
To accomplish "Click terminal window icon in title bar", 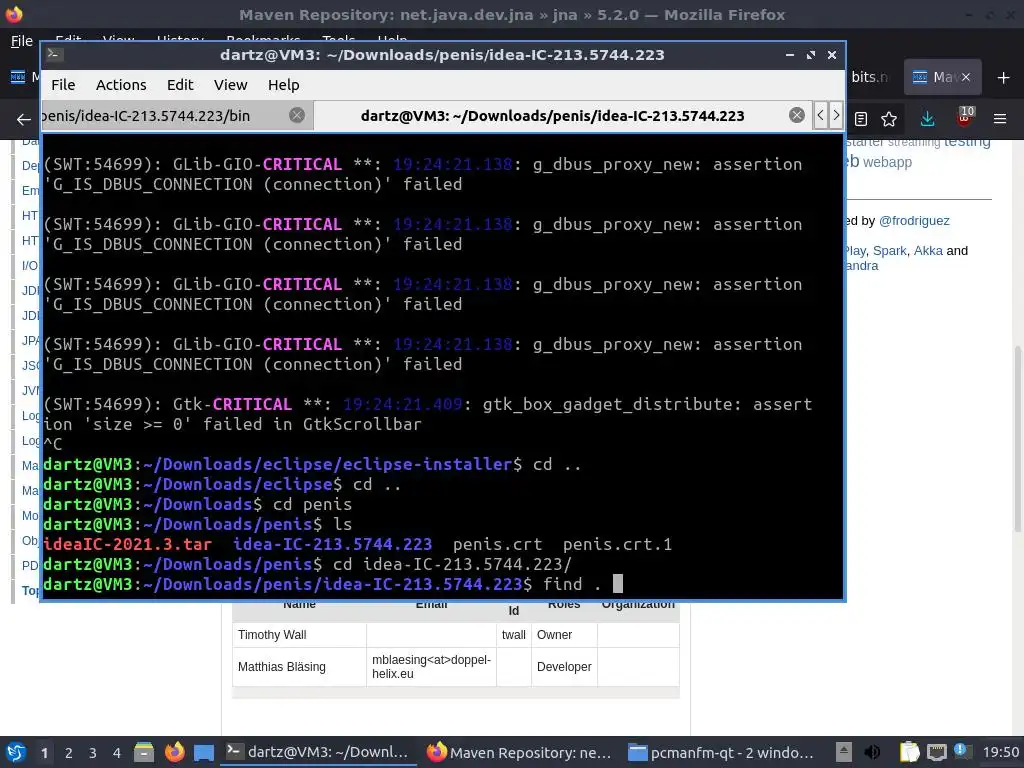I will pos(56,55).
